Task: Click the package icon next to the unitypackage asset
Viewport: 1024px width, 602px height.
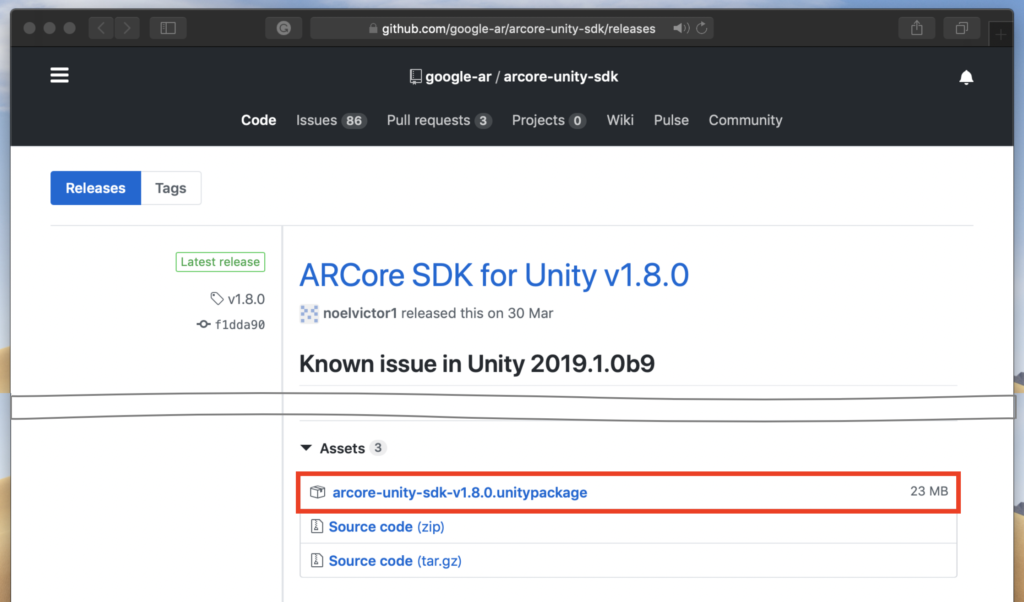Action: click(x=317, y=491)
